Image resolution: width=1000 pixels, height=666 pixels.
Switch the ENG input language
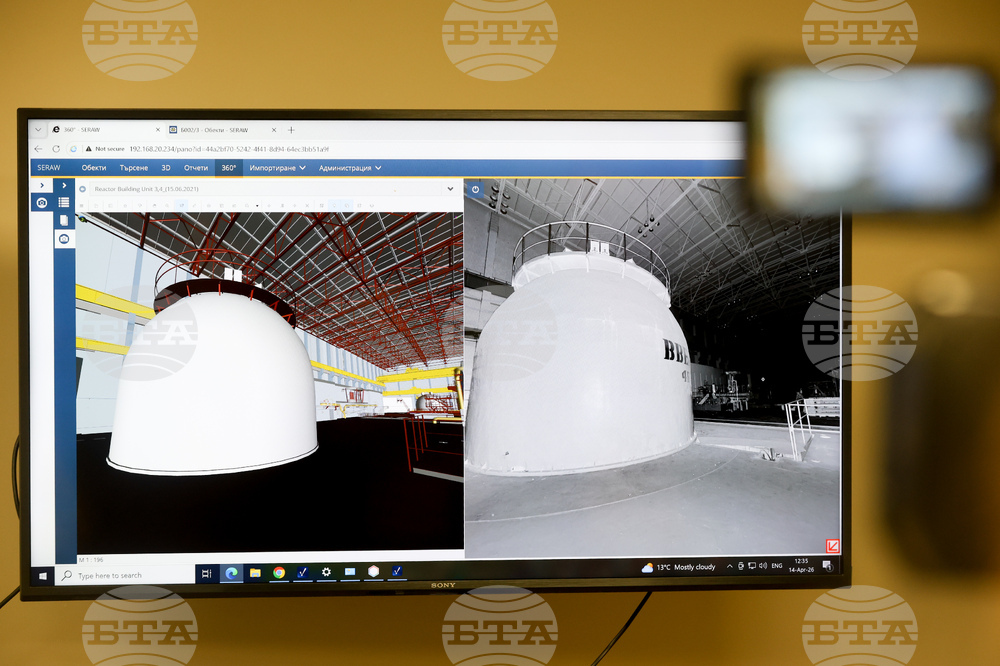pos(777,566)
